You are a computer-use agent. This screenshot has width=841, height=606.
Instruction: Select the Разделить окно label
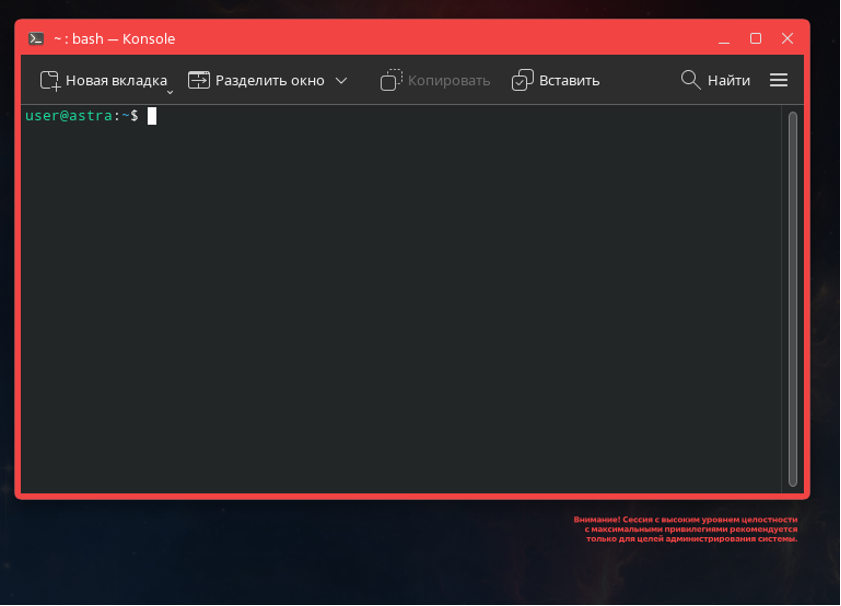(x=270, y=80)
